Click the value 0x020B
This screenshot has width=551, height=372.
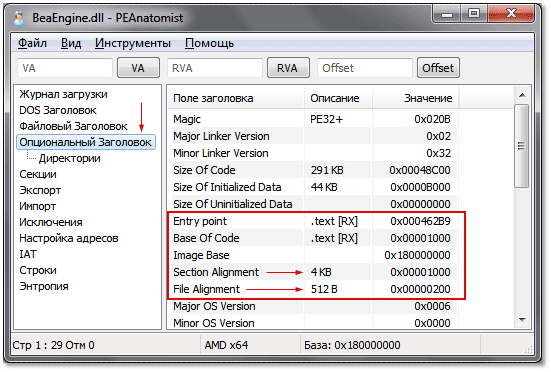(x=432, y=119)
